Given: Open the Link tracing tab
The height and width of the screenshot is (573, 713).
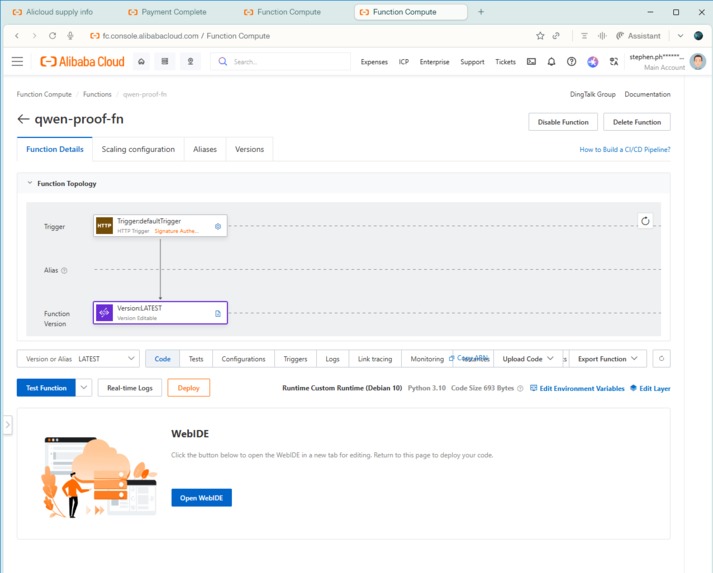Looking at the screenshot, I should 375,359.
